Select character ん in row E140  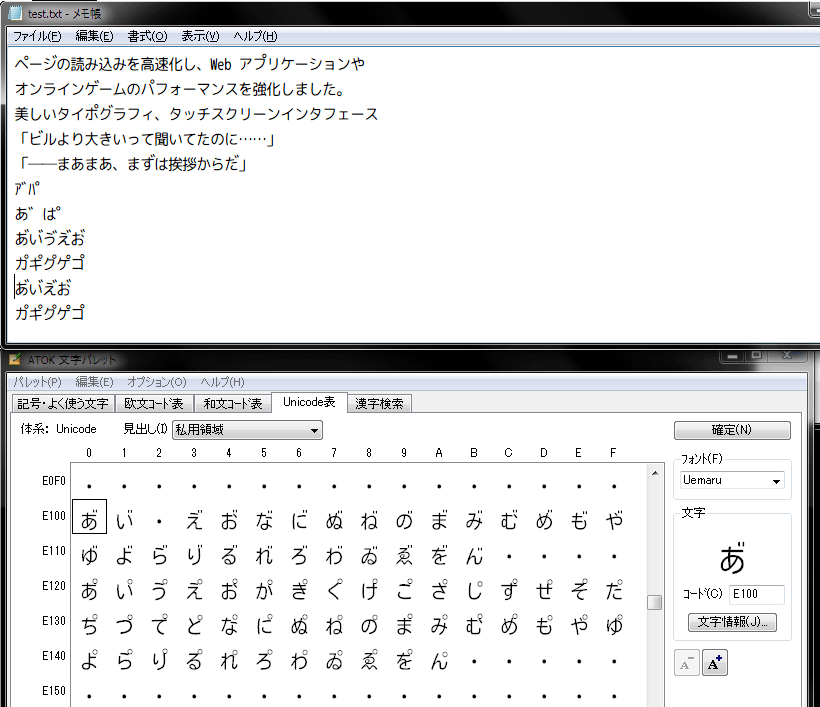point(439,660)
